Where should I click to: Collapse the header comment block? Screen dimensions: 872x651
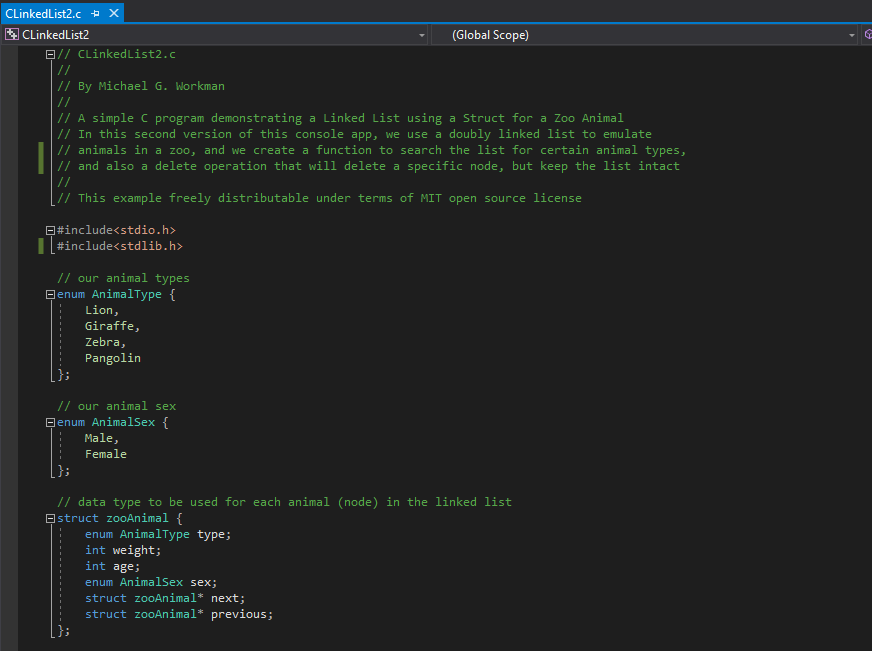point(49,53)
